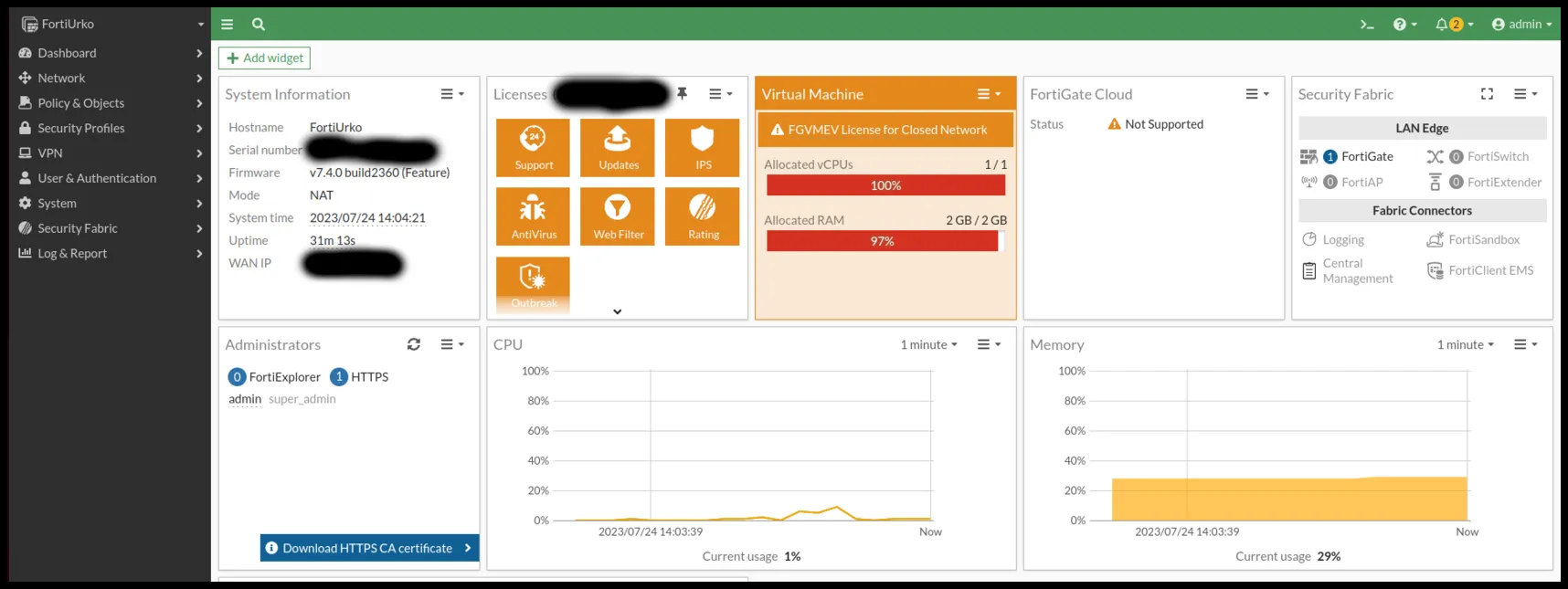Open the Licenses widget menu
Screen dimensions: 1568x589
click(720, 94)
